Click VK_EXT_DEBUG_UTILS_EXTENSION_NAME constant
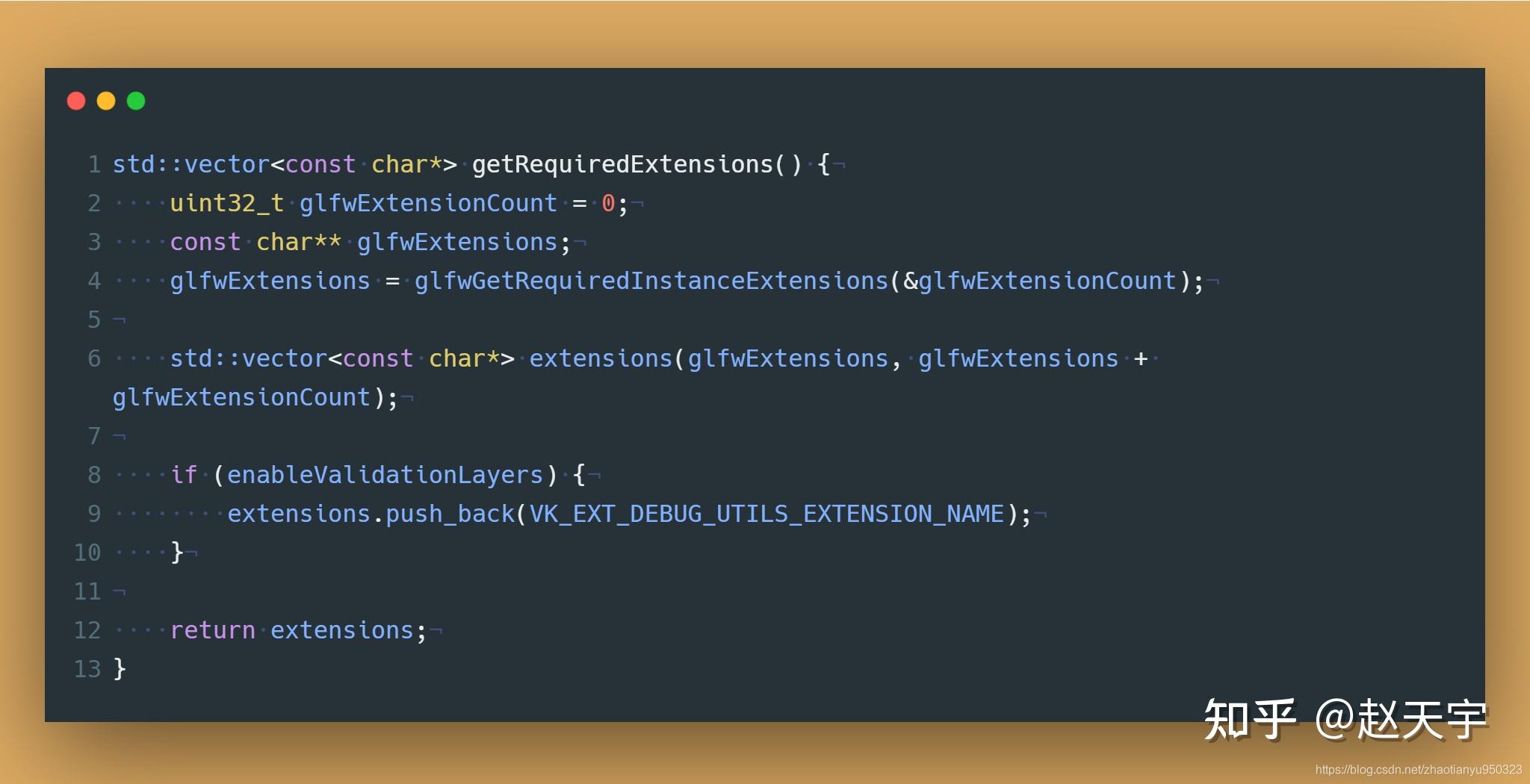Screen dimensions: 1530x784 [766, 514]
